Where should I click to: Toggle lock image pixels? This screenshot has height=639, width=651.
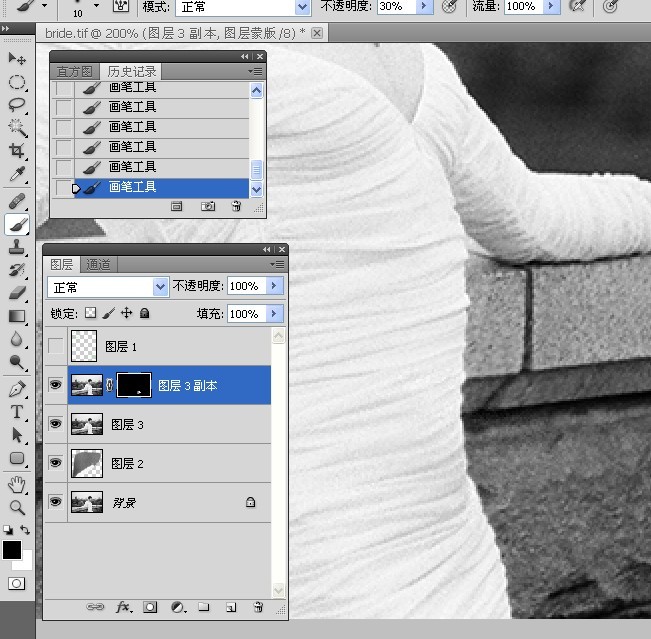click(108, 313)
